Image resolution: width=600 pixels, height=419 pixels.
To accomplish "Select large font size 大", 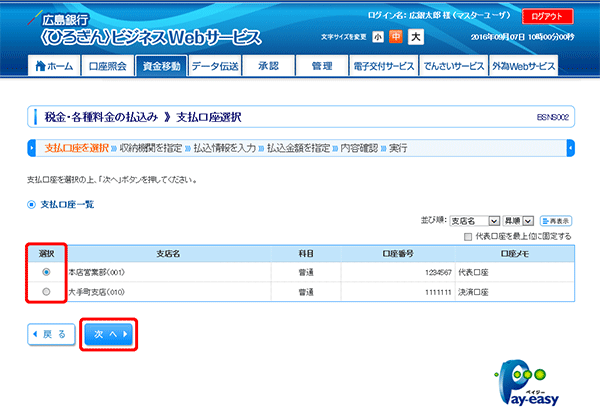I will point(416,37).
